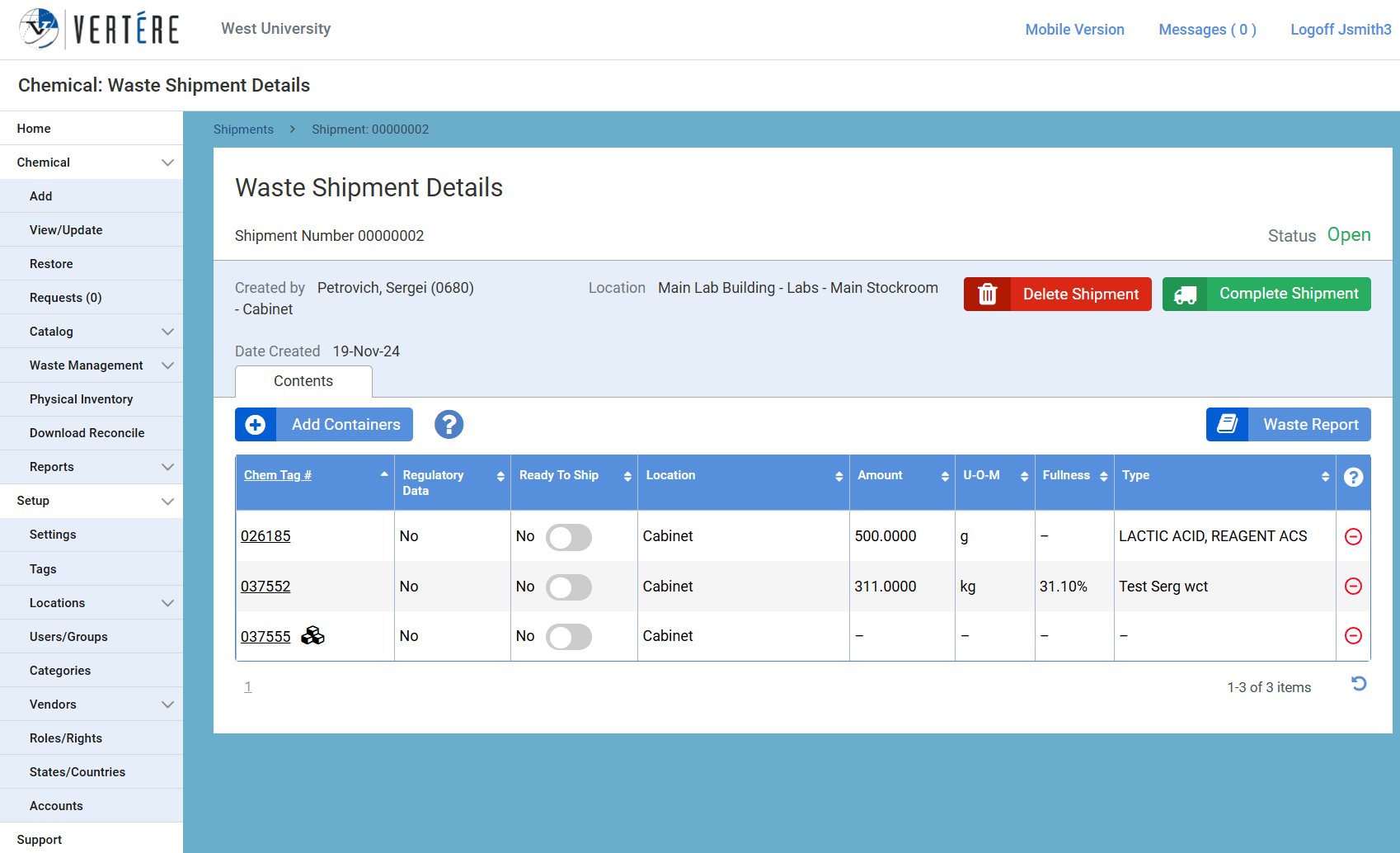Open the View/Update menu item
The height and width of the screenshot is (853, 1400).
click(x=92, y=230)
